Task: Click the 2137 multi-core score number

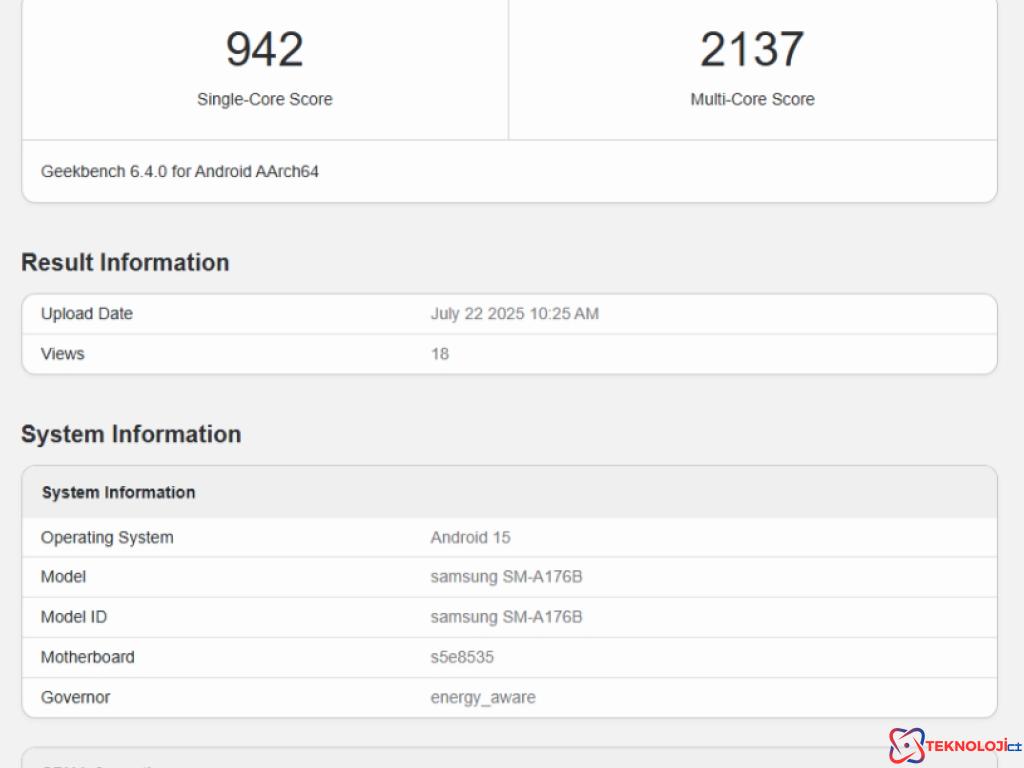Action: tap(752, 50)
